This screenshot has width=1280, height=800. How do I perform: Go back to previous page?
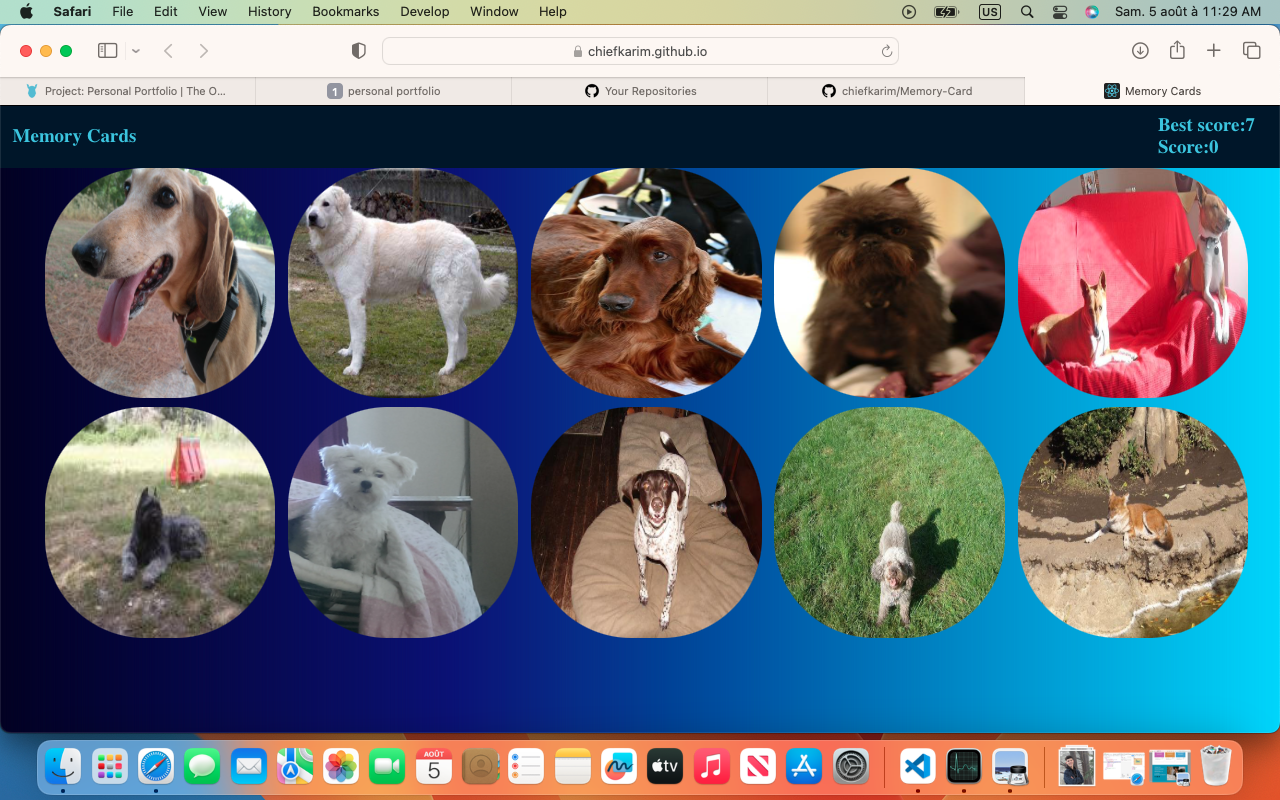click(169, 51)
